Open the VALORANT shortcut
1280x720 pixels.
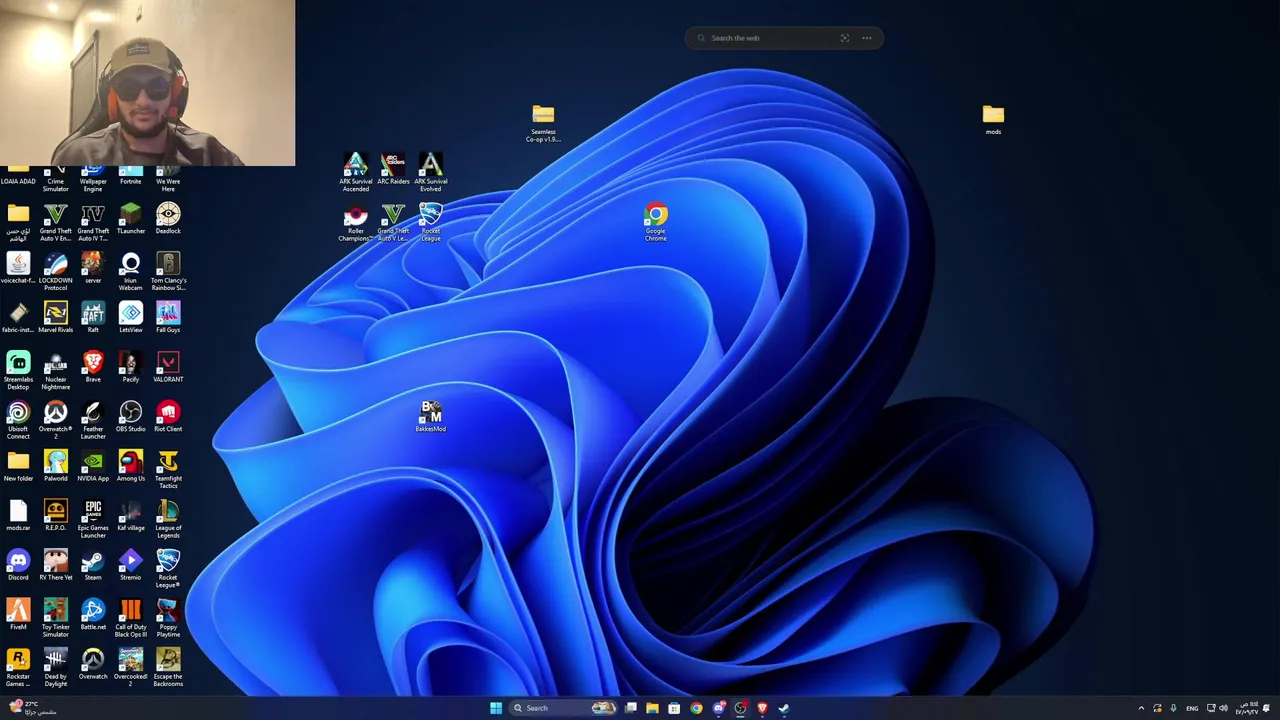tap(168, 367)
